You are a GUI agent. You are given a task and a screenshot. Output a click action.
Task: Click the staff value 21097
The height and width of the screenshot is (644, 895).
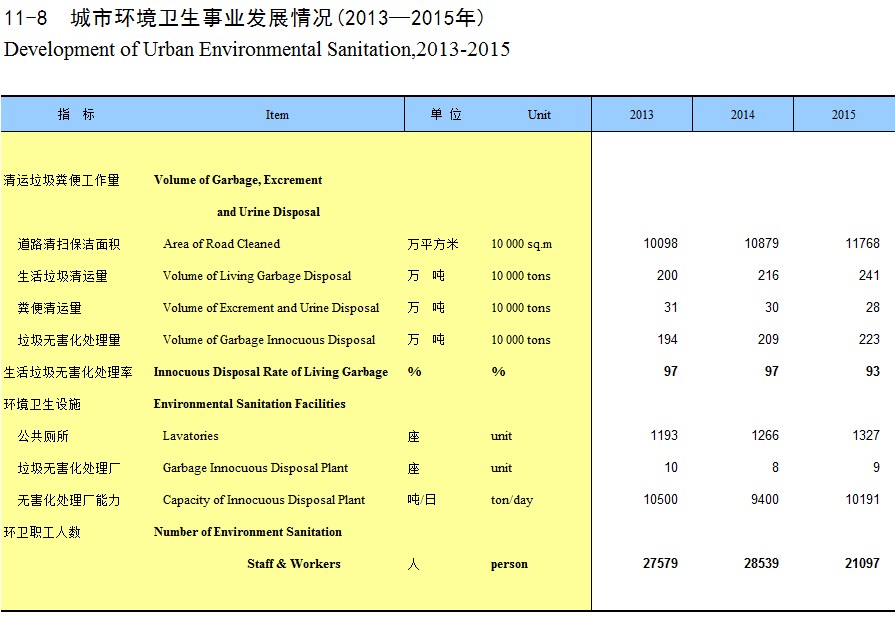(862, 563)
